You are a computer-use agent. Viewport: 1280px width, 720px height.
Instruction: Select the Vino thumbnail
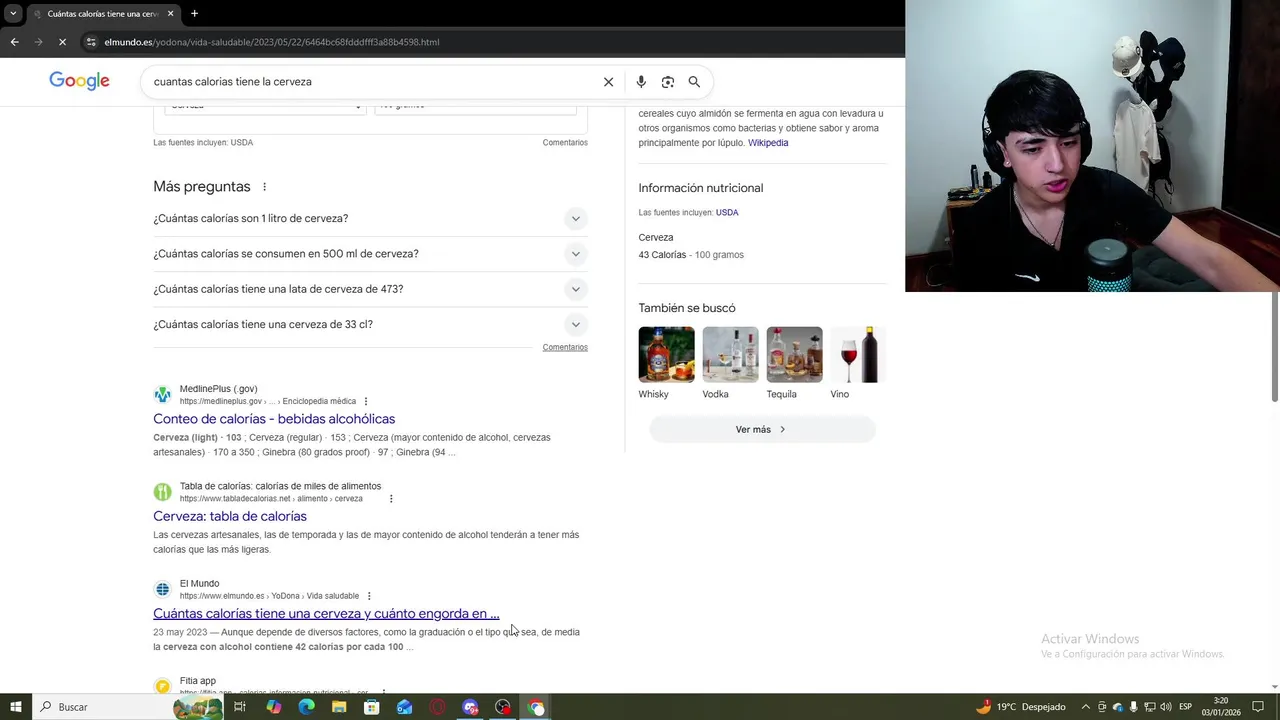pyautogui.click(x=858, y=355)
